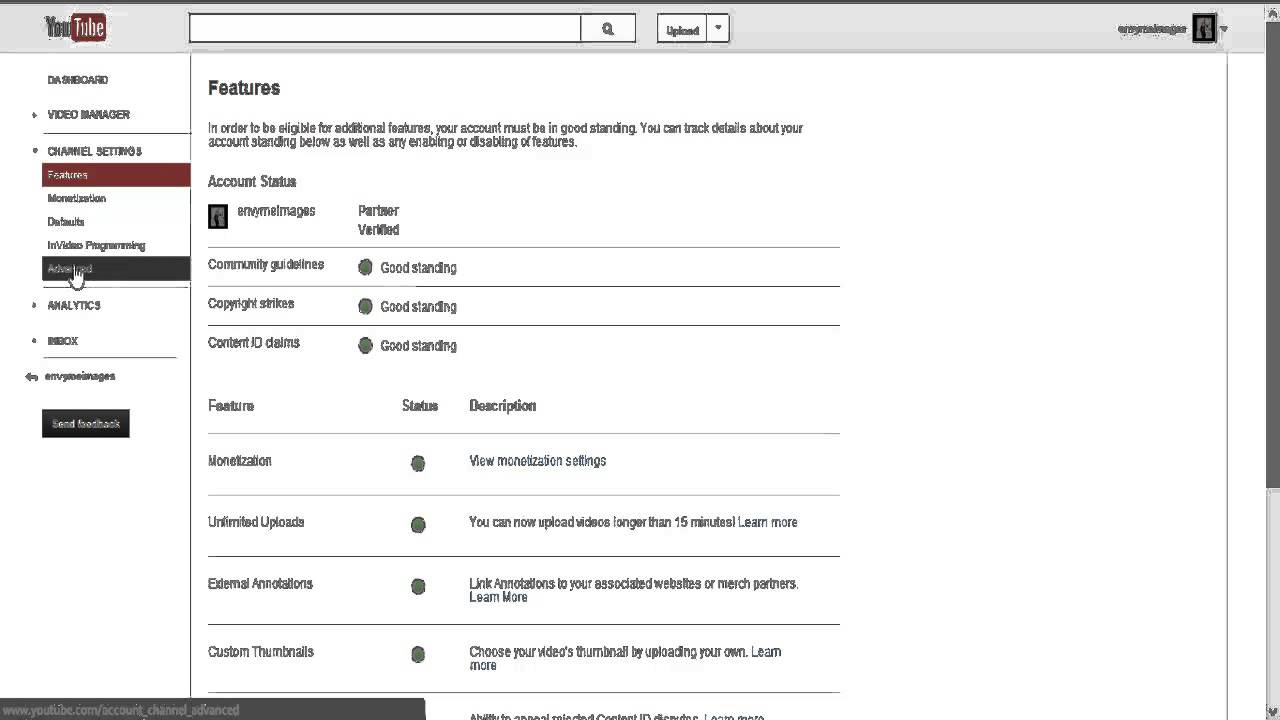The height and width of the screenshot is (720, 1280).
Task: Click the Copyright strikes row label
Action: 251,303
